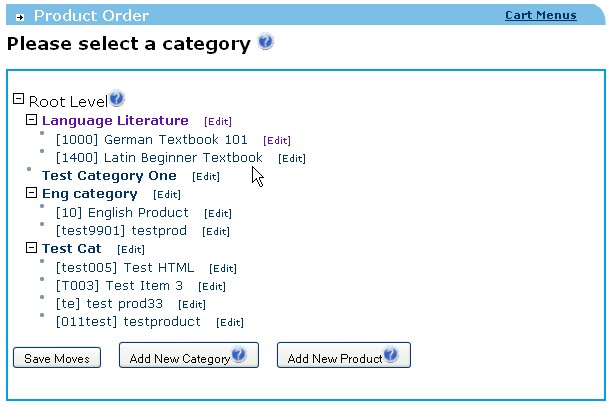This screenshot has width=614, height=407.
Task: Collapse the Root Level tree node
Action: click(18, 99)
